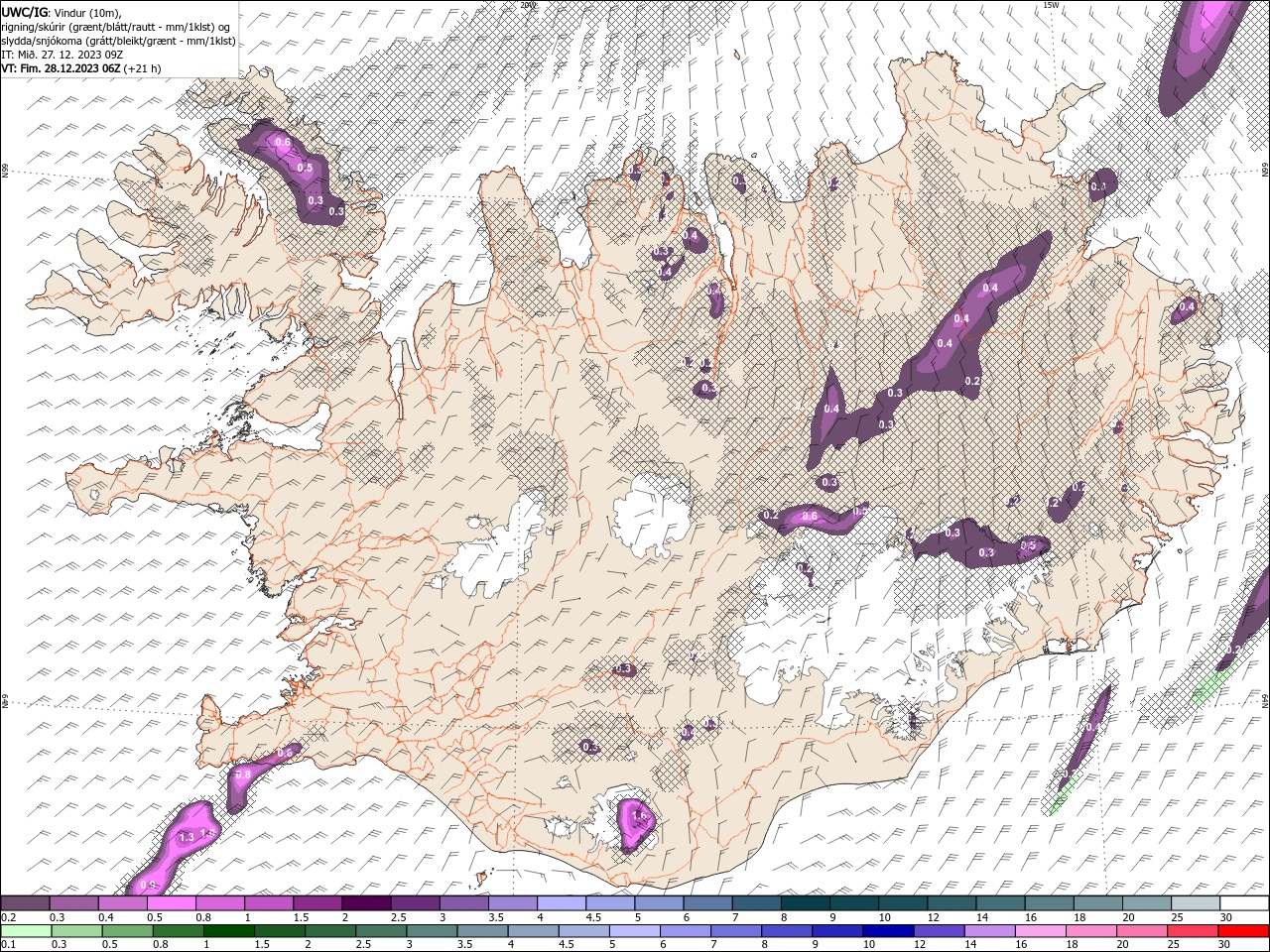Select the pink 18 rain legend swatch
Viewport: 1270px width, 952px height.
1091,931
